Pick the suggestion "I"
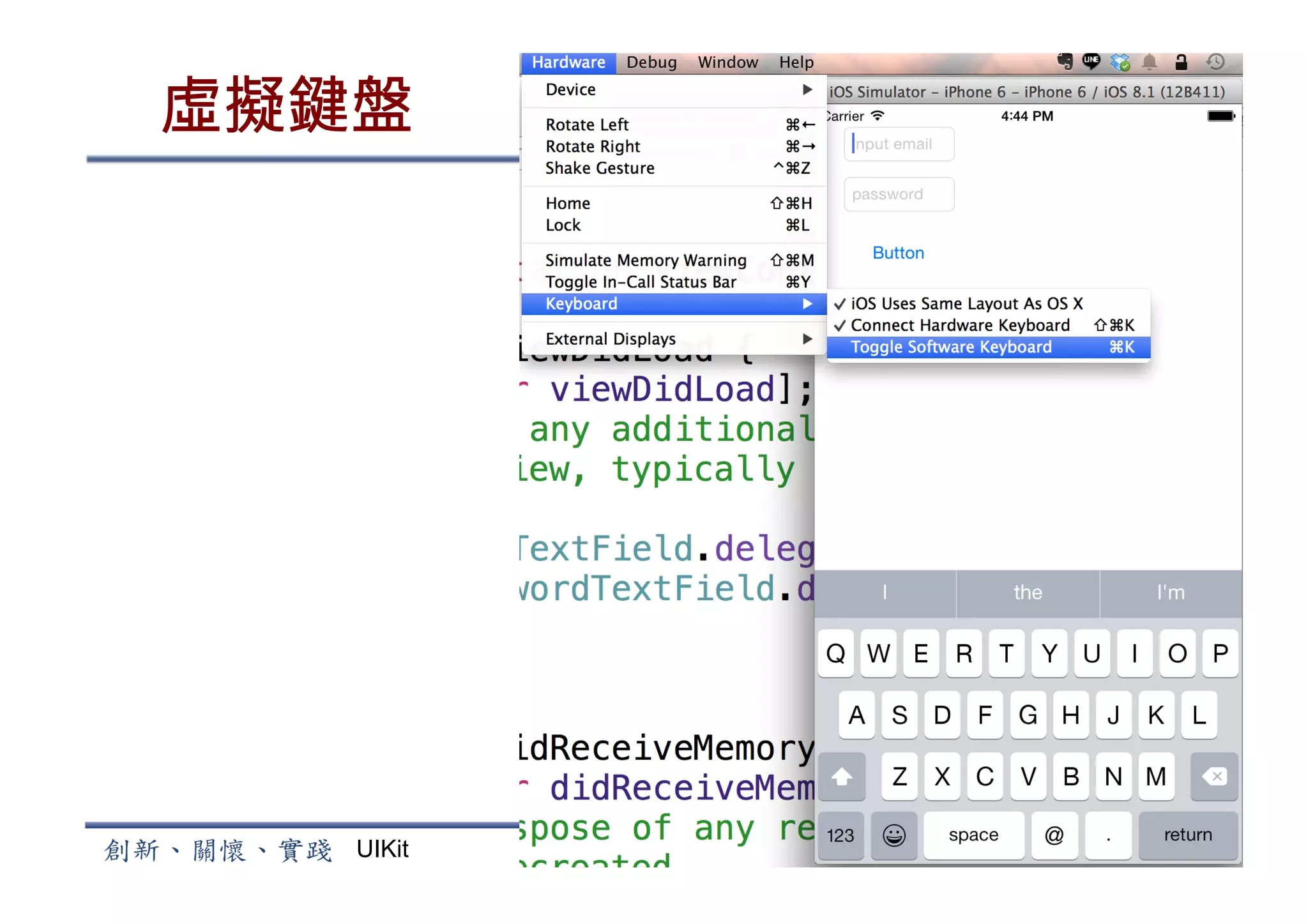 coord(885,593)
